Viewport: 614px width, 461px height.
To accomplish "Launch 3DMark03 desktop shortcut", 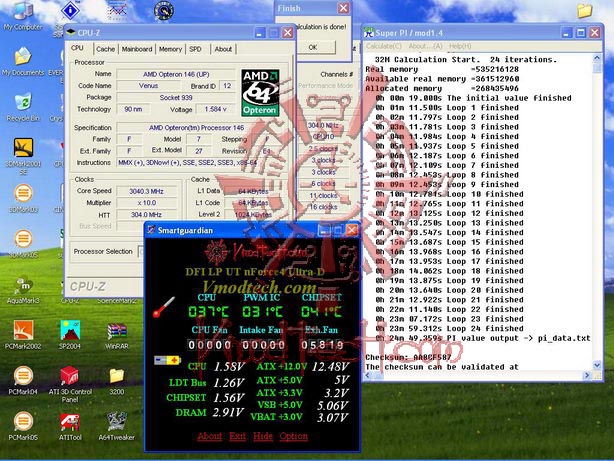I will pyautogui.click(x=23, y=199).
